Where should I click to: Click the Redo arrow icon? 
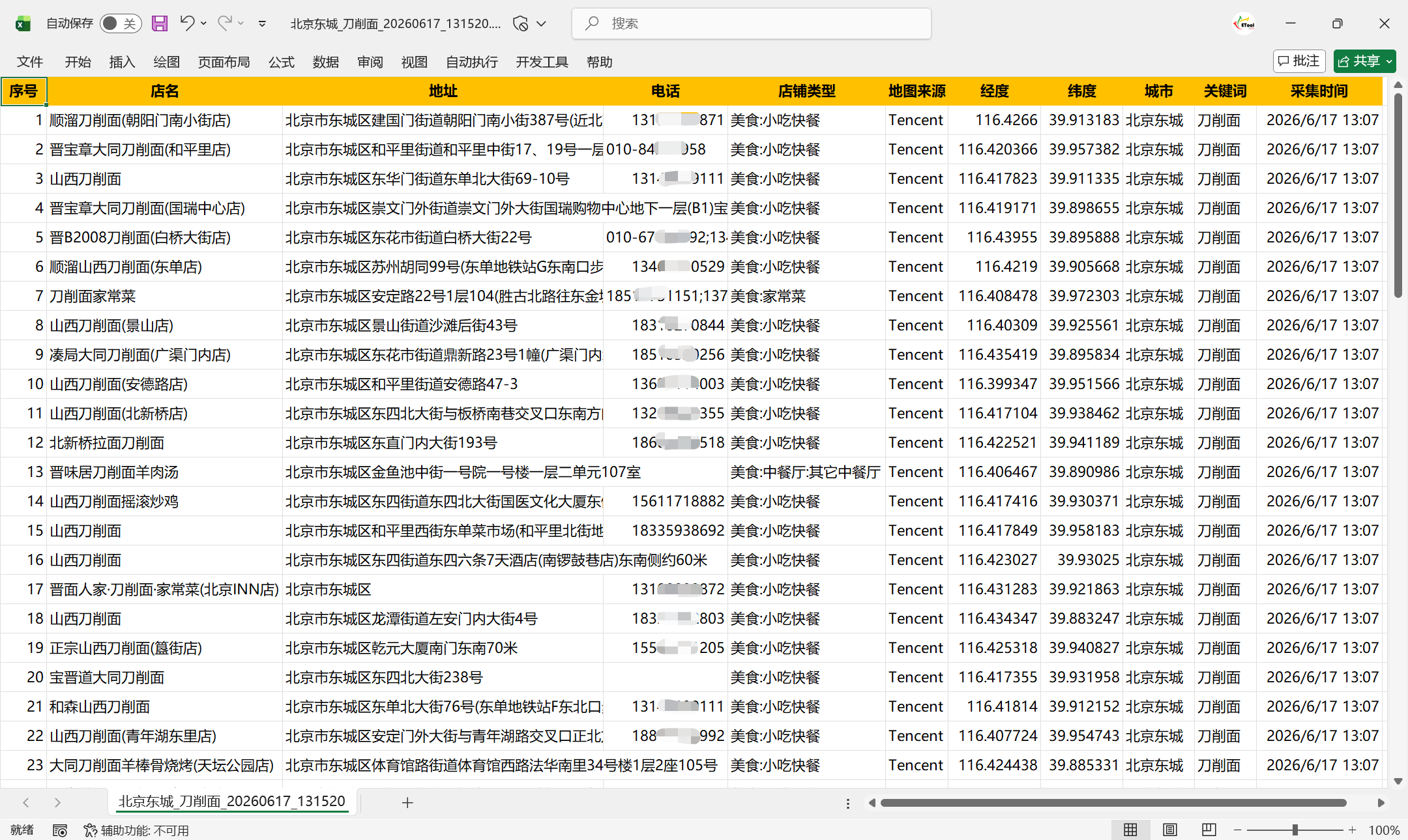click(x=225, y=23)
